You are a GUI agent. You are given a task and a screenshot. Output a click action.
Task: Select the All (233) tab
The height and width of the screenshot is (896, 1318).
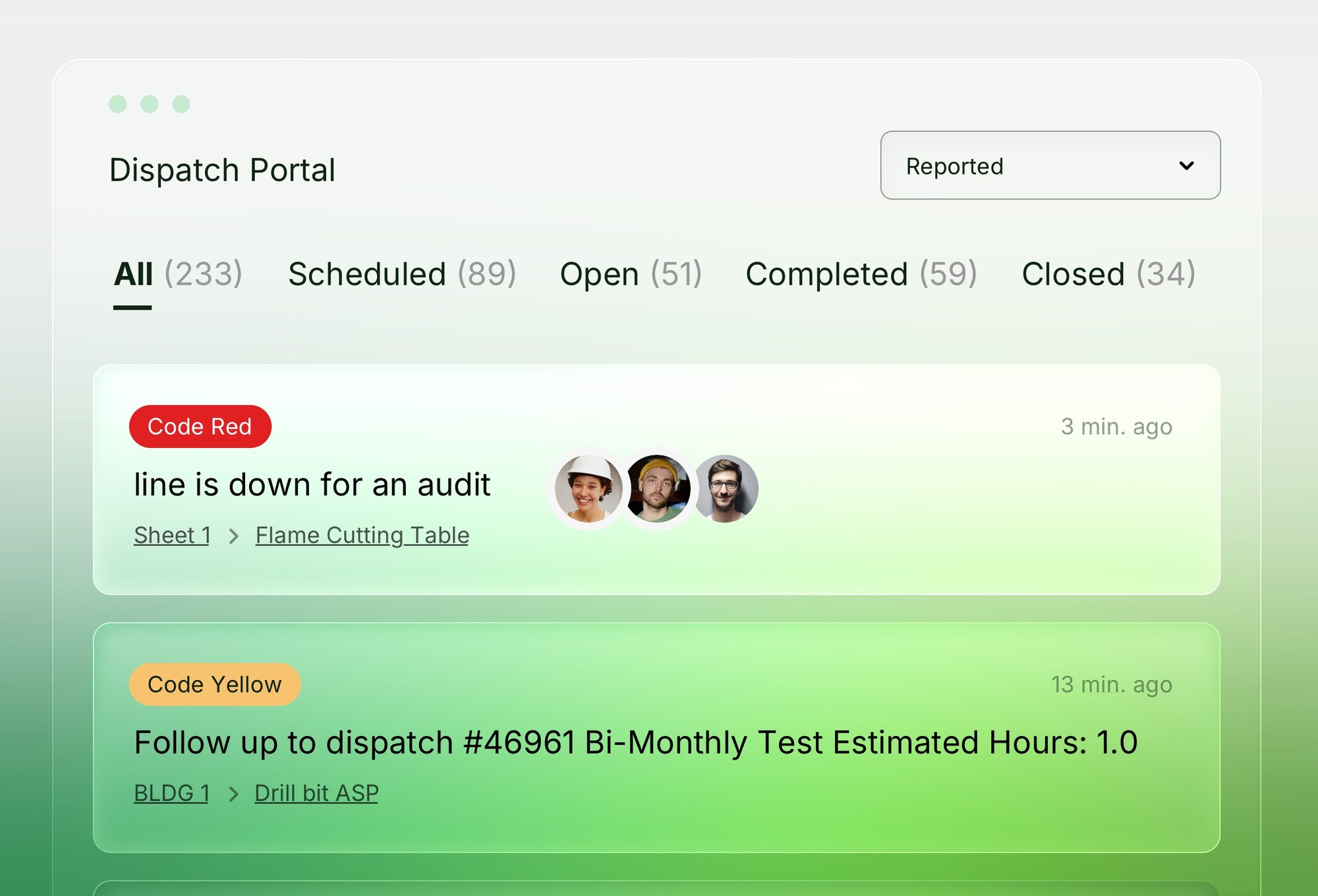click(x=178, y=274)
